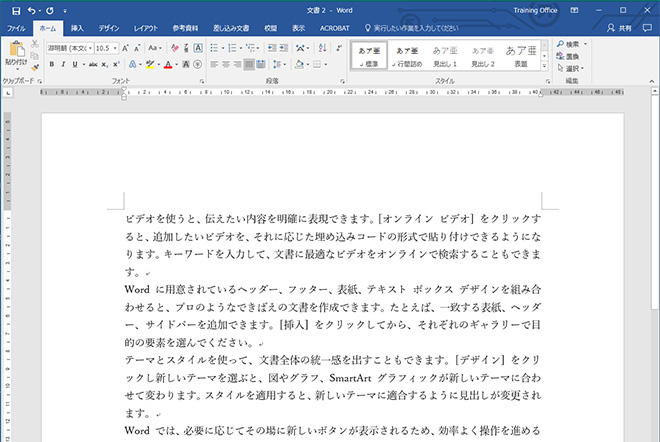Click the bullet list icon
The image size is (660, 442).
tap(214, 47)
